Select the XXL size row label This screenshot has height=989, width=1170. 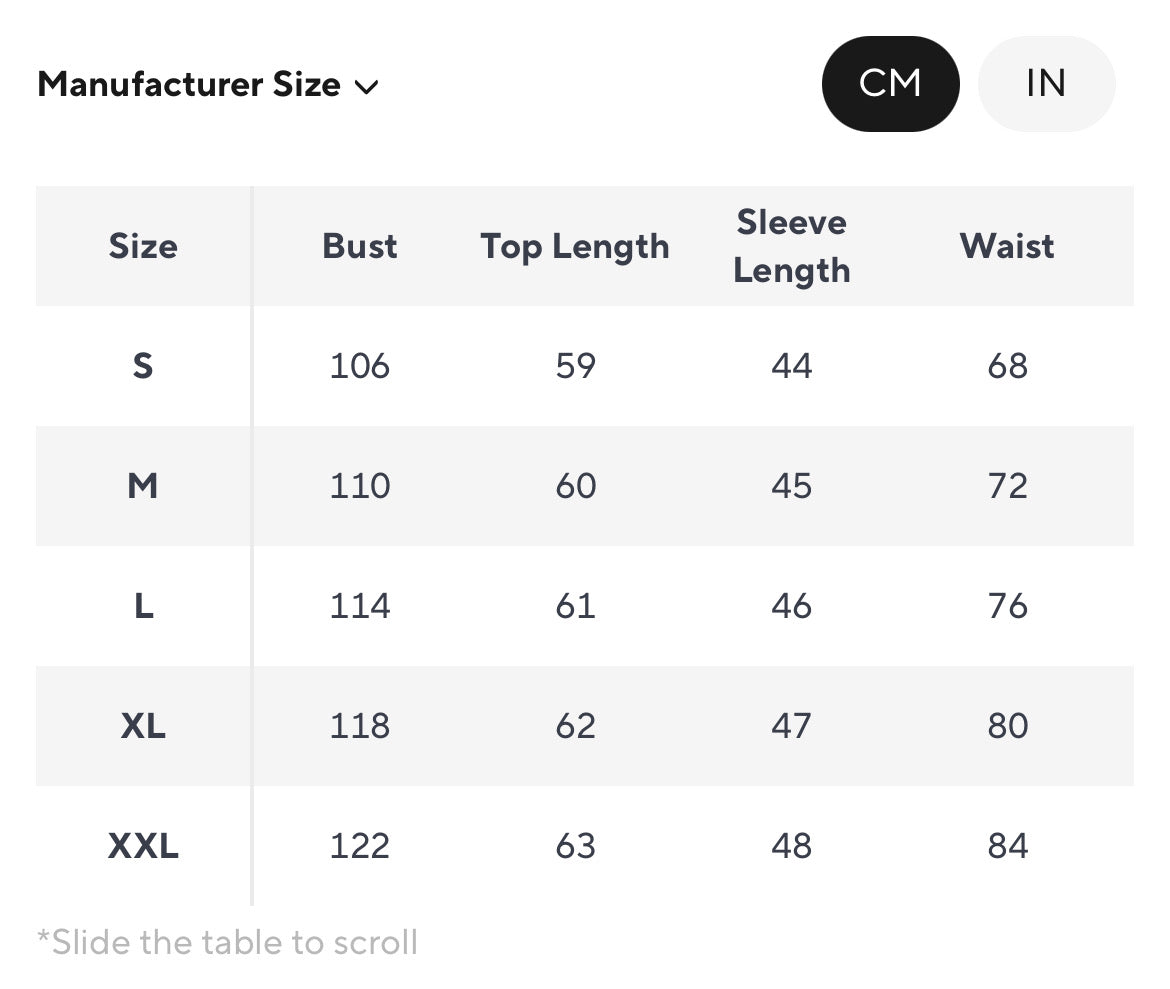coord(143,846)
